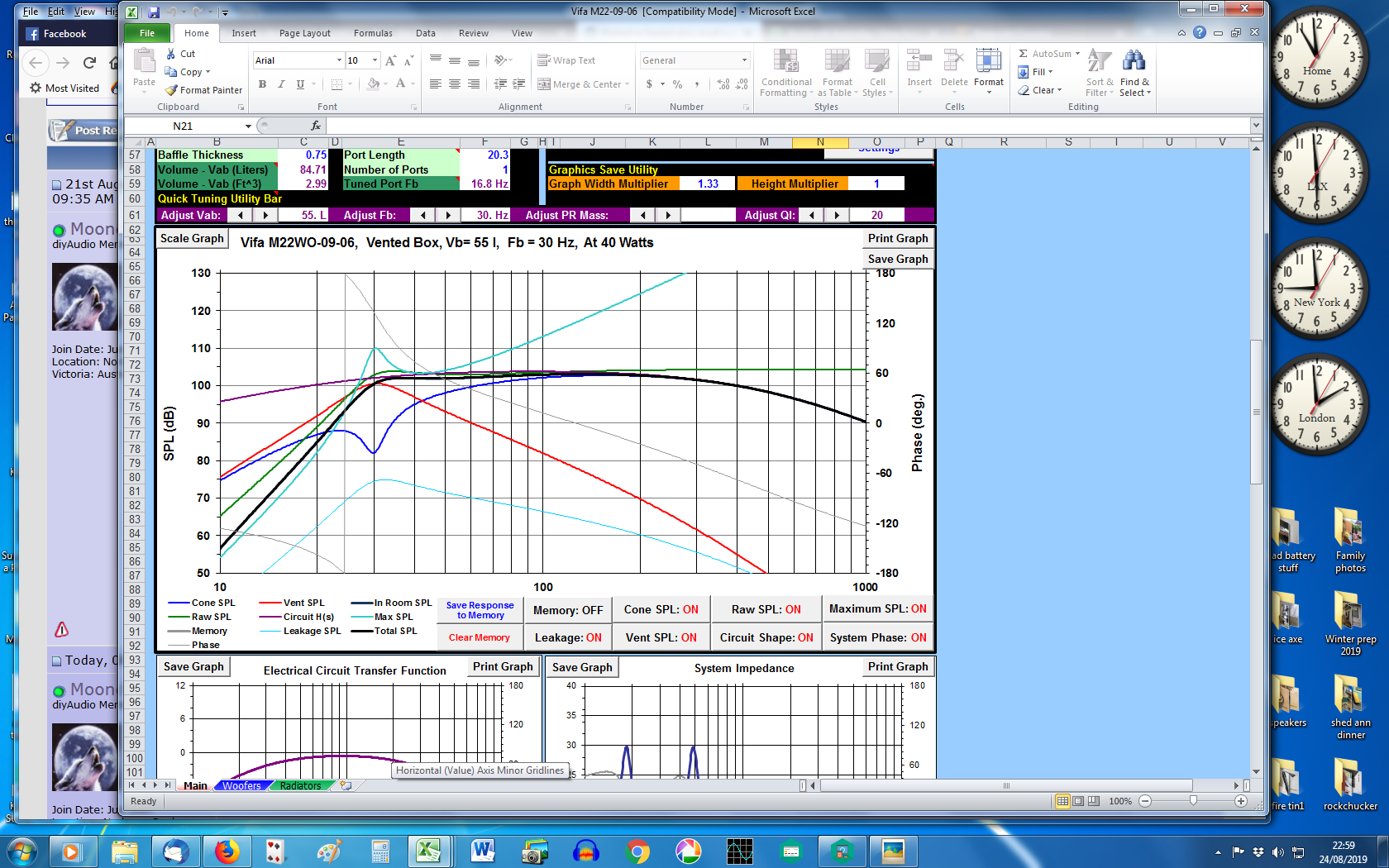
Task: Click the zoom out minus icon
Action: (x=1145, y=801)
